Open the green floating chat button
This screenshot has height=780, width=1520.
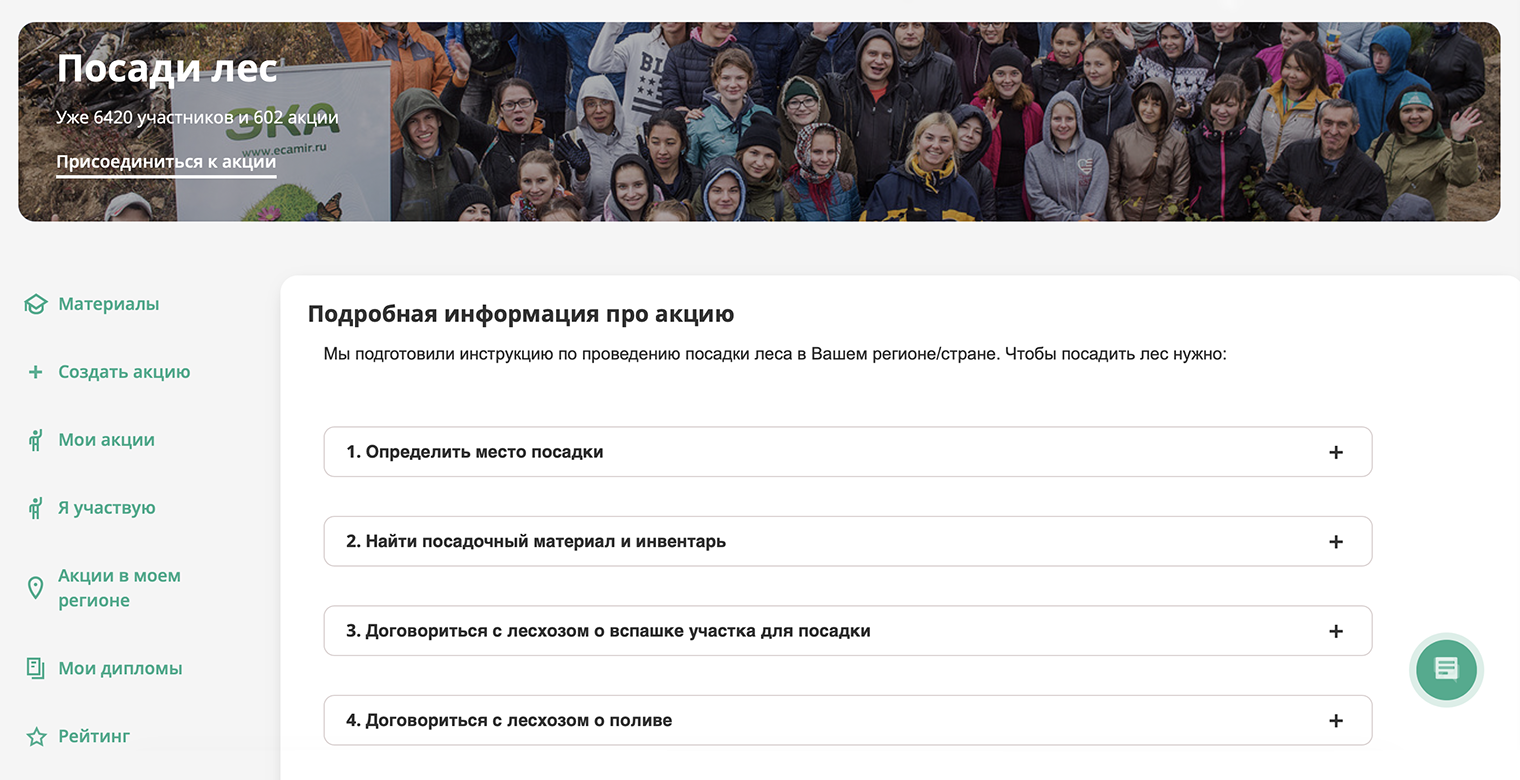[x=1446, y=669]
